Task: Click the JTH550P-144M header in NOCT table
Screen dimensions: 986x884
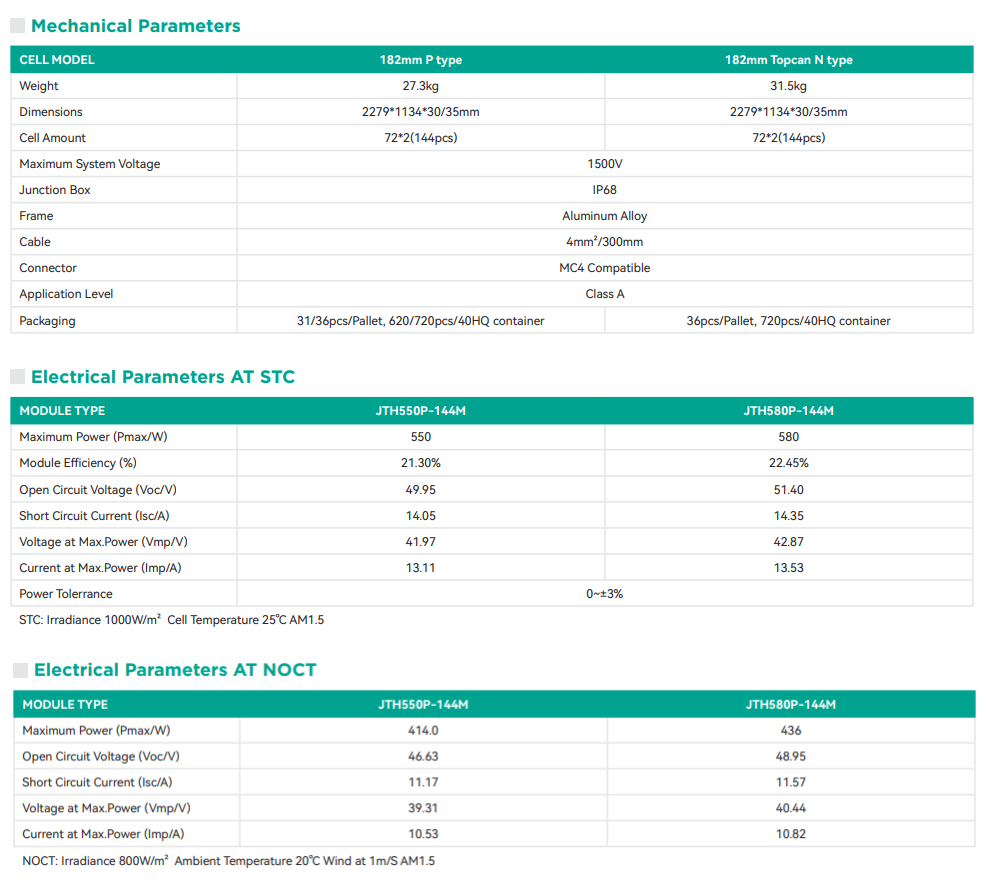Action: click(x=423, y=705)
